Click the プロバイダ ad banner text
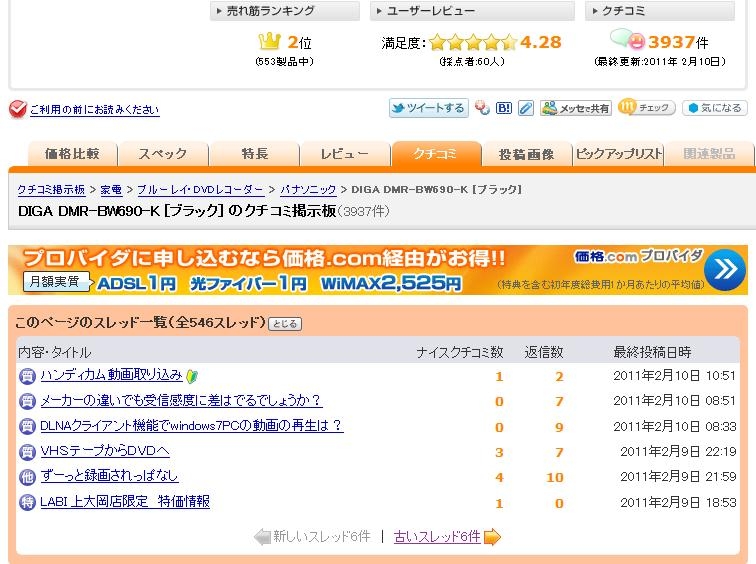The width and height of the screenshot is (756, 564). coord(264,258)
